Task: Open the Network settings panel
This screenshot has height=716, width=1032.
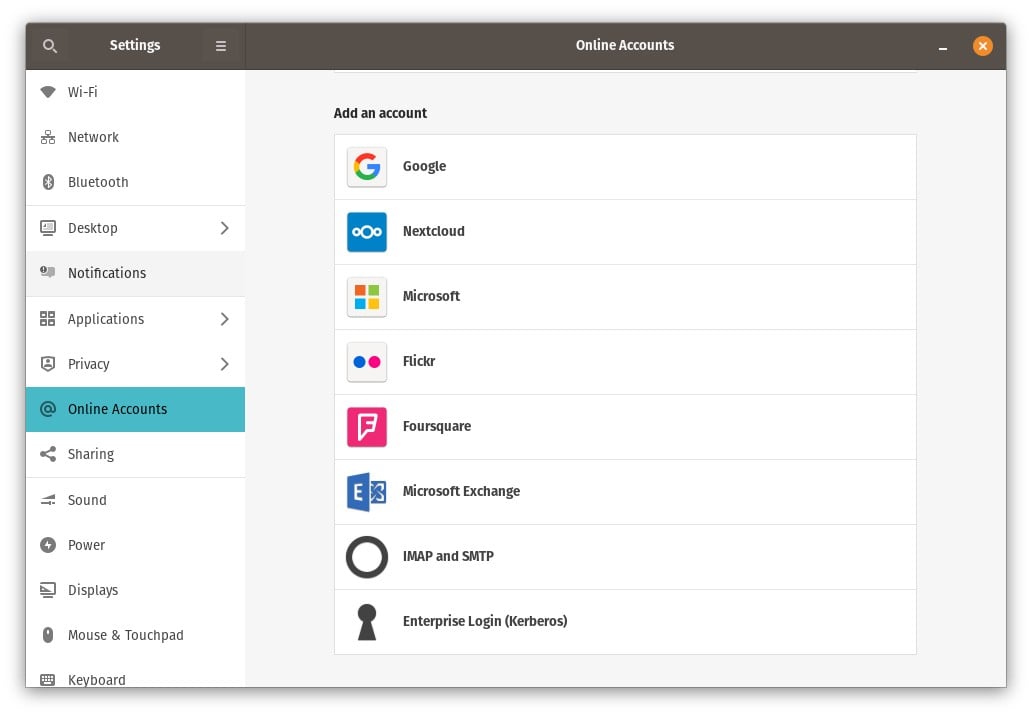Action: pos(136,137)
